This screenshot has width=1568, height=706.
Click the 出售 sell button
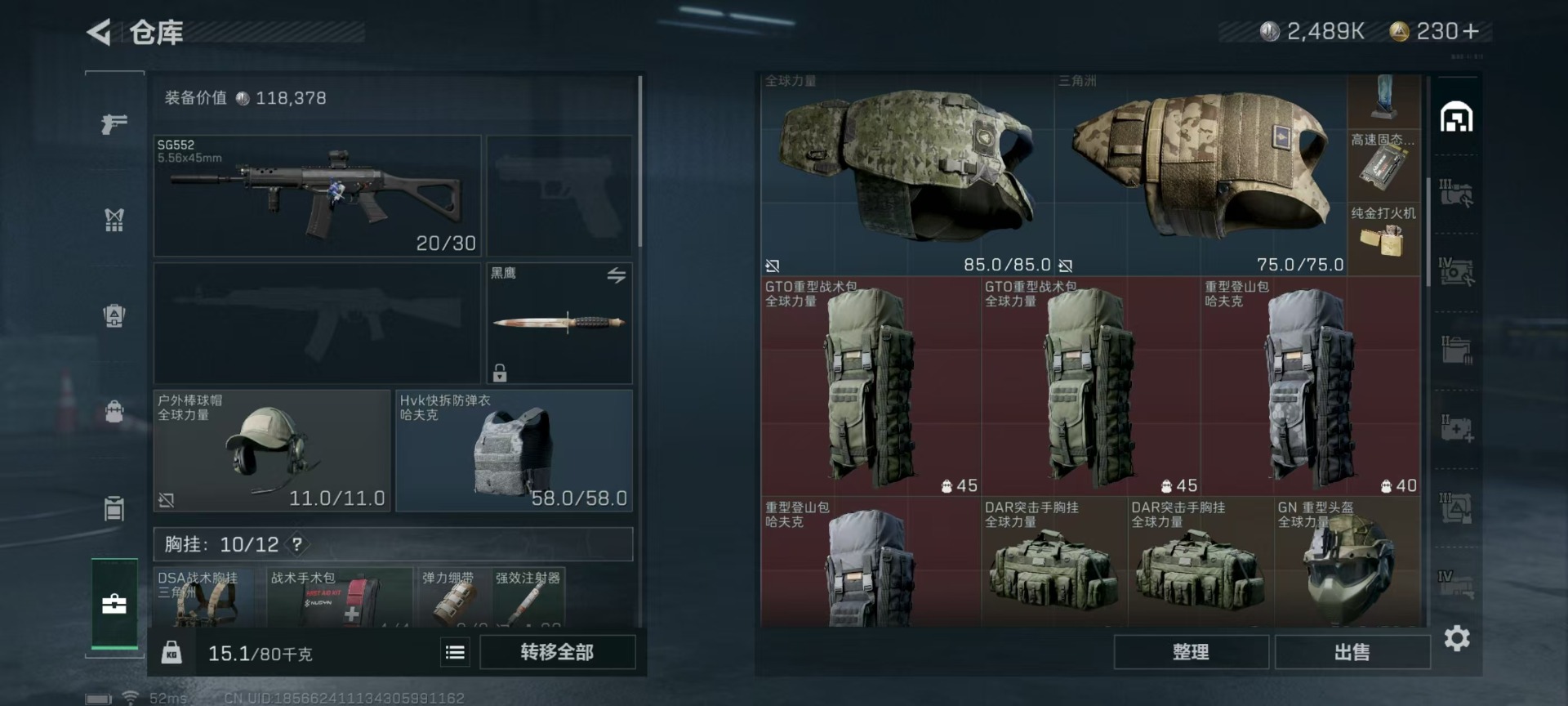[1352, 652]
